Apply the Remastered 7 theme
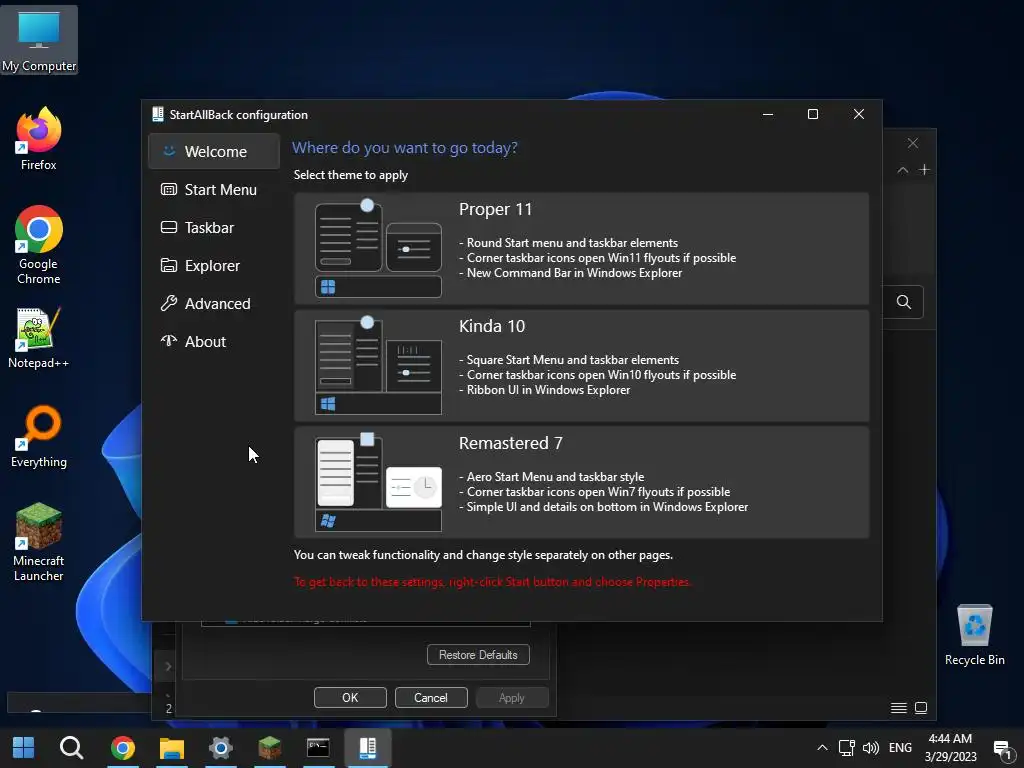This screenshot has height=768, width=1024. coord(581,483)
